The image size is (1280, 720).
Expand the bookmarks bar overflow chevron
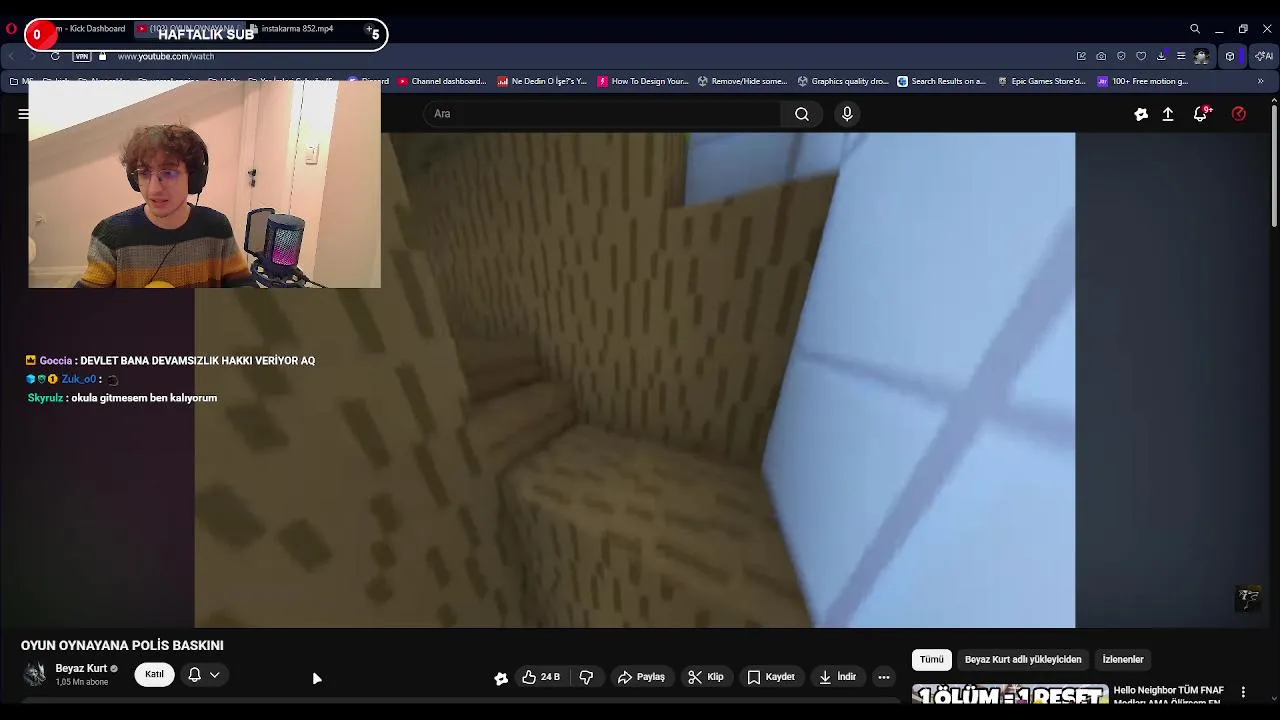point(1260,81)
